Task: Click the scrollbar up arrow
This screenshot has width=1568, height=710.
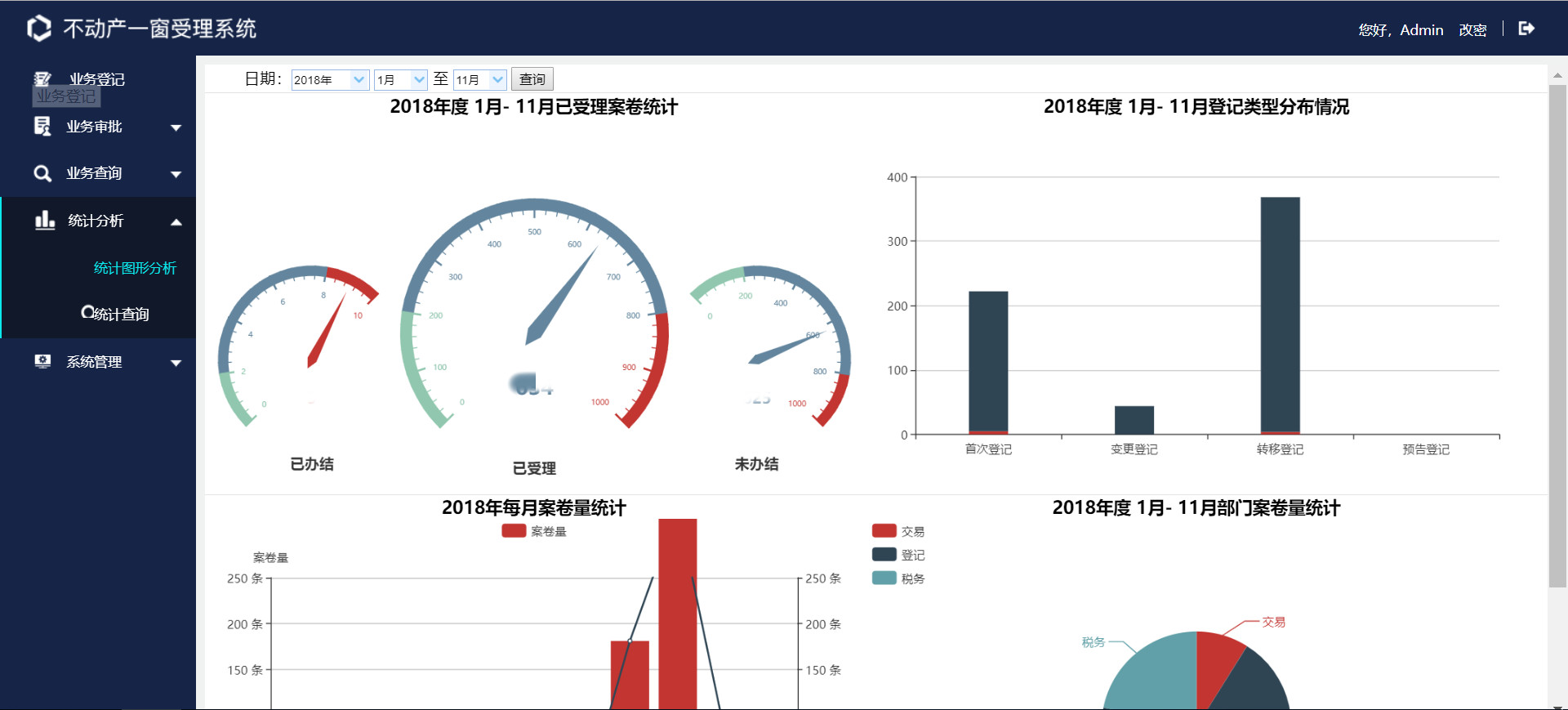Action: coord(1557,74)
